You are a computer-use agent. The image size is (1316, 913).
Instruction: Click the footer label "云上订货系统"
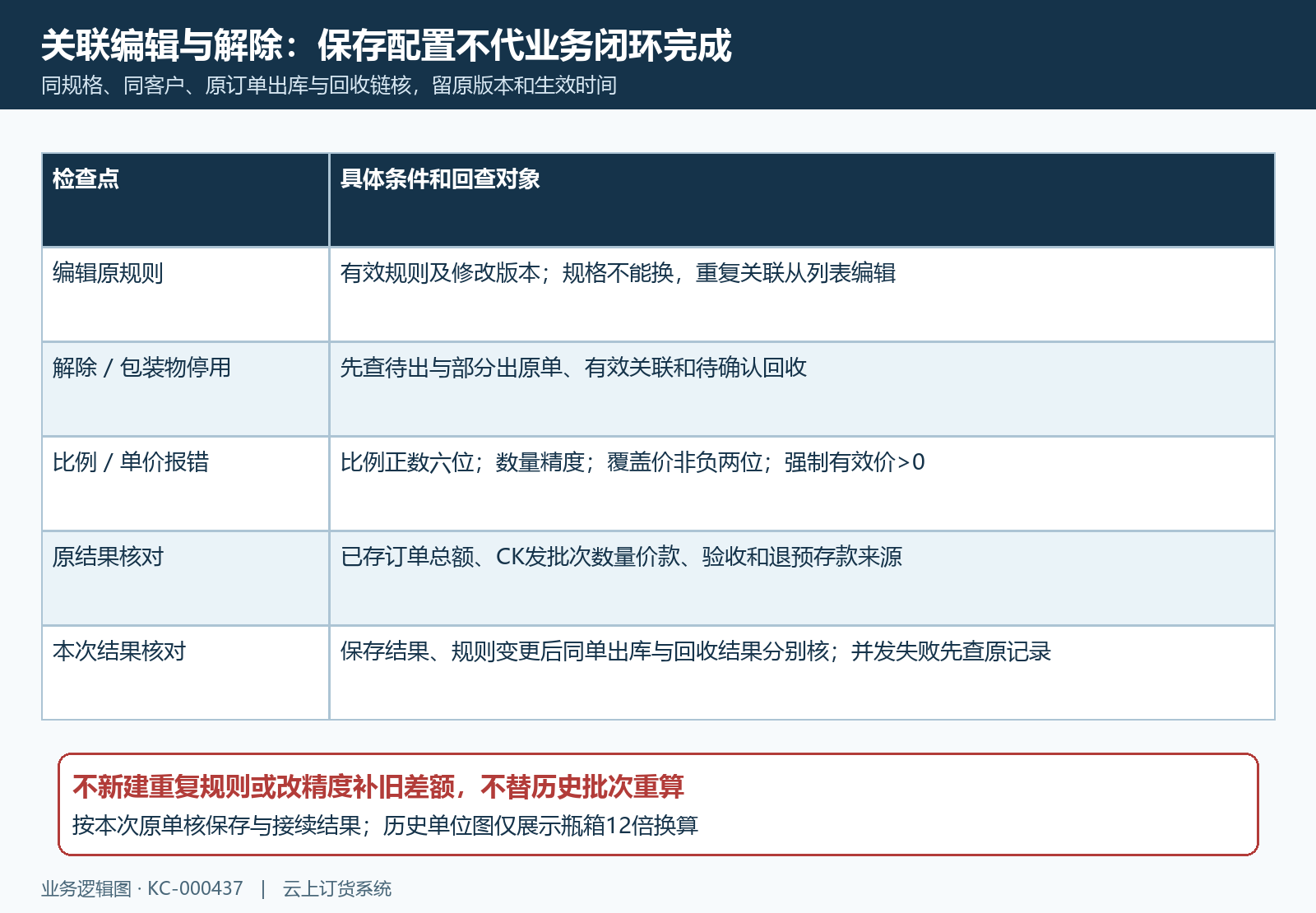pos(337,888)
